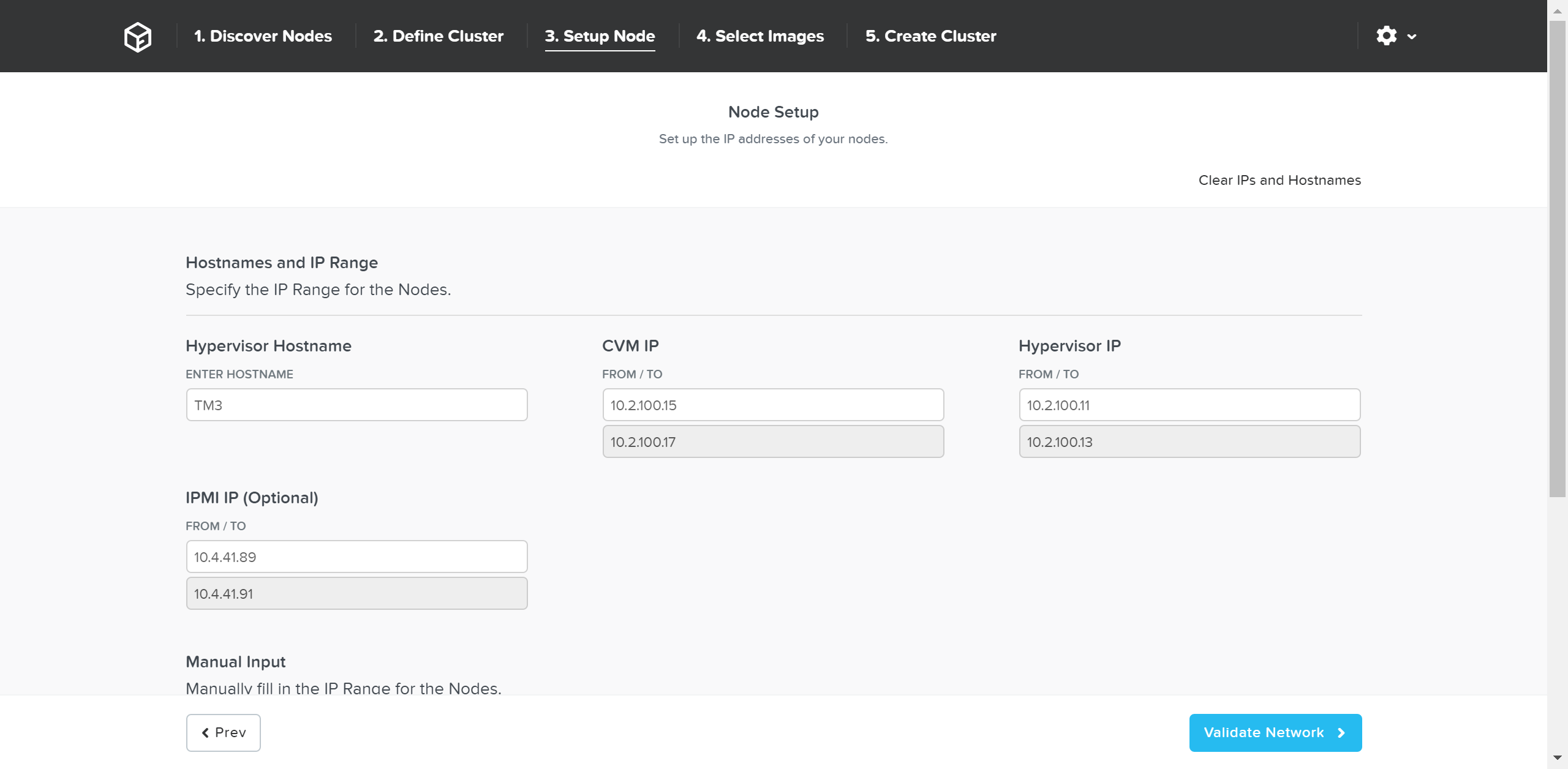Screen dimensions: 1568x769
Task: Click the CVM IP FROM field
Action: (x=773, y=405)
